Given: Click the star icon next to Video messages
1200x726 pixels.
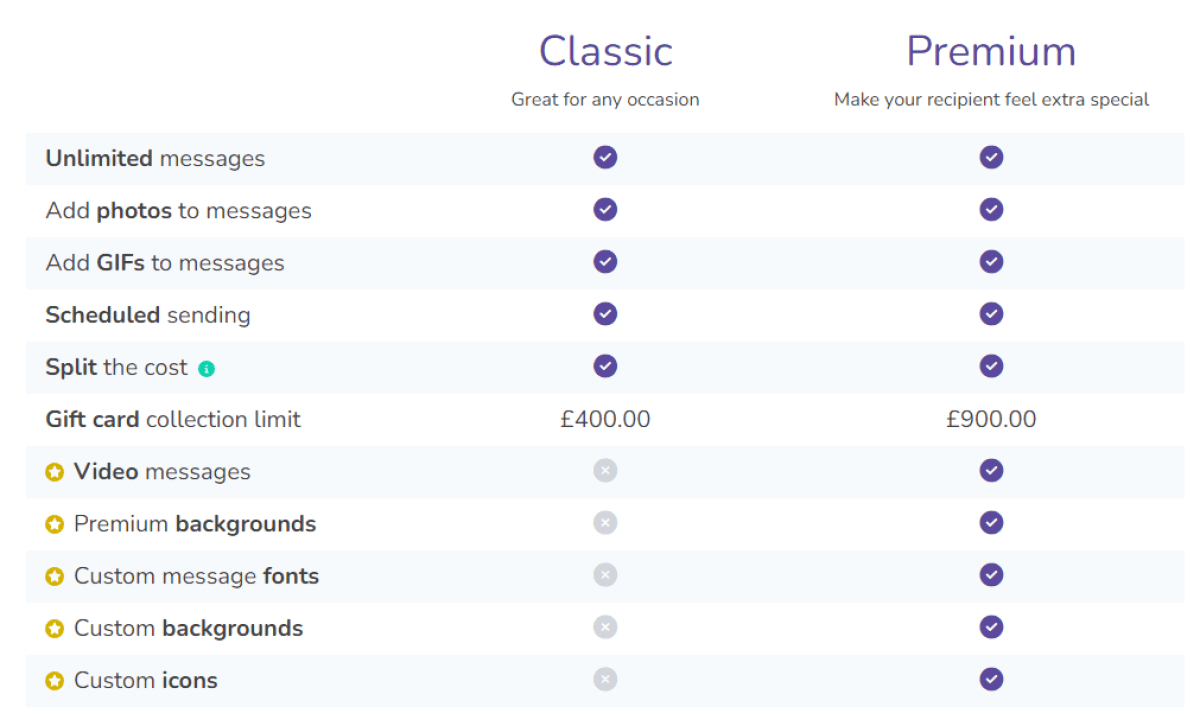Looking at the screenshot, I should 55,471.
